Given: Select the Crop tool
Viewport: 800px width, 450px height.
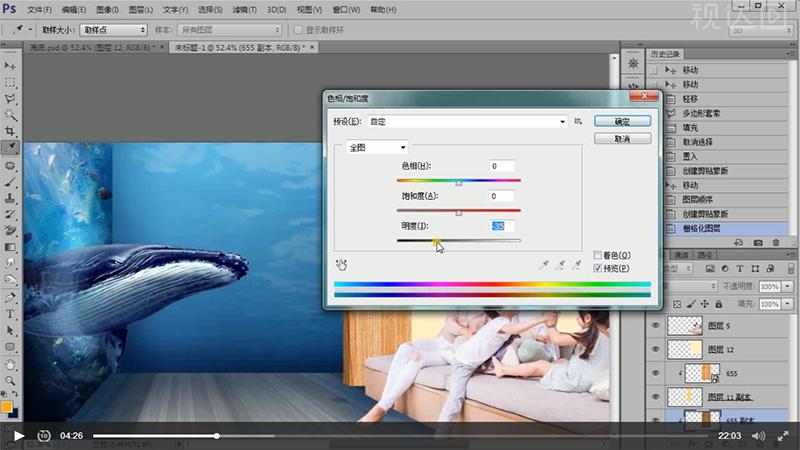Looking at the screenshot, I should [10, 132].
